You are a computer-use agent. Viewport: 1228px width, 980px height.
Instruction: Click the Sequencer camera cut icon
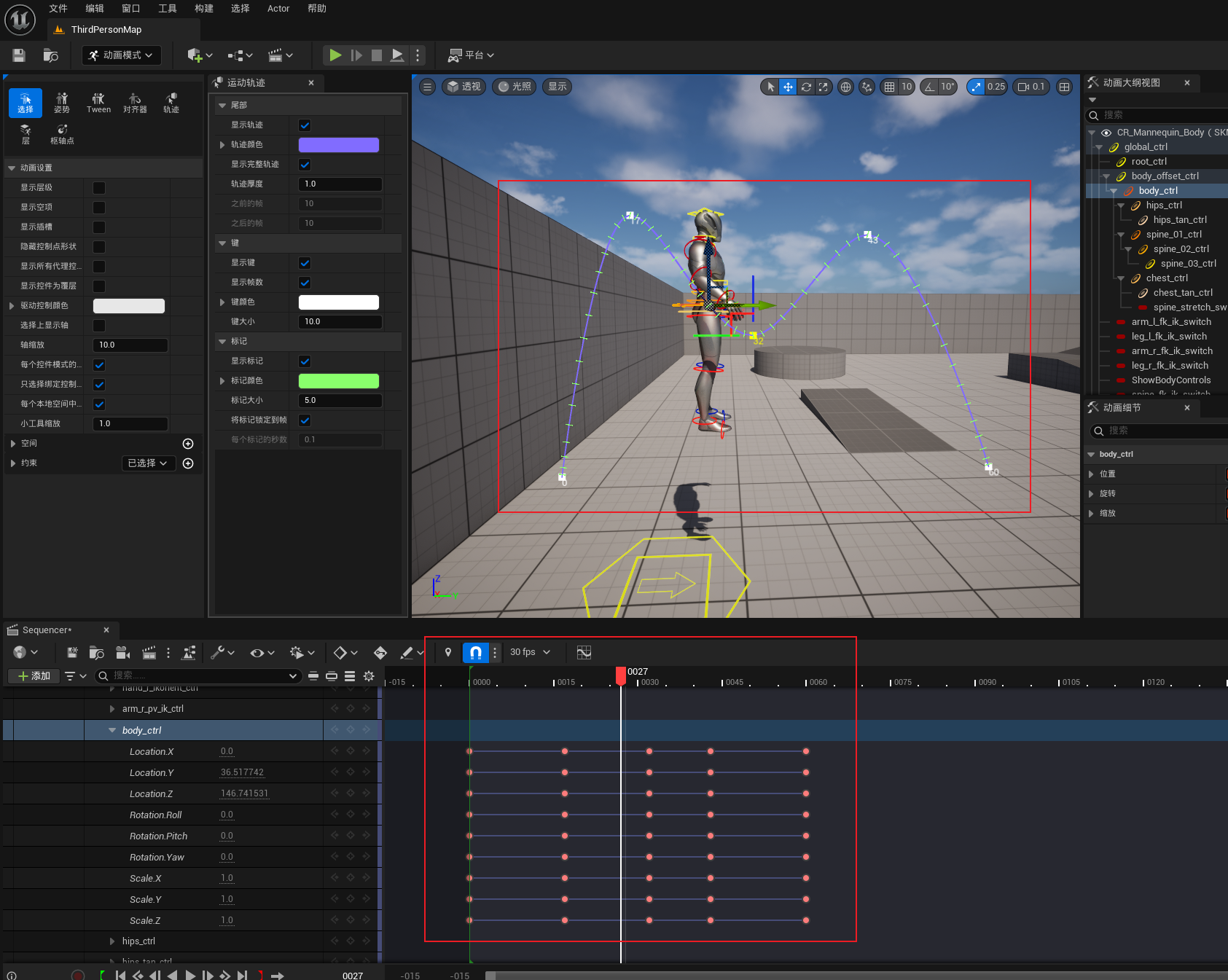(122, 653)
